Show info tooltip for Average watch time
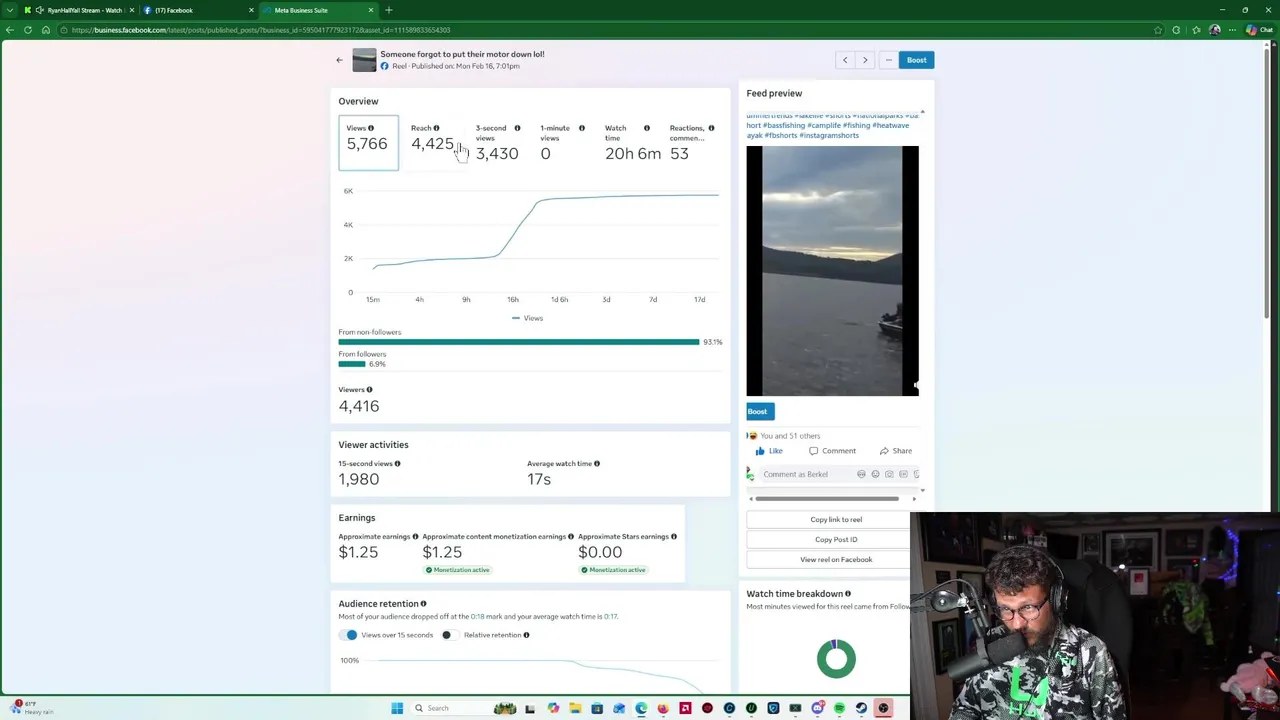This screenshot has width=1280, height=720. (x=597, y=464)
